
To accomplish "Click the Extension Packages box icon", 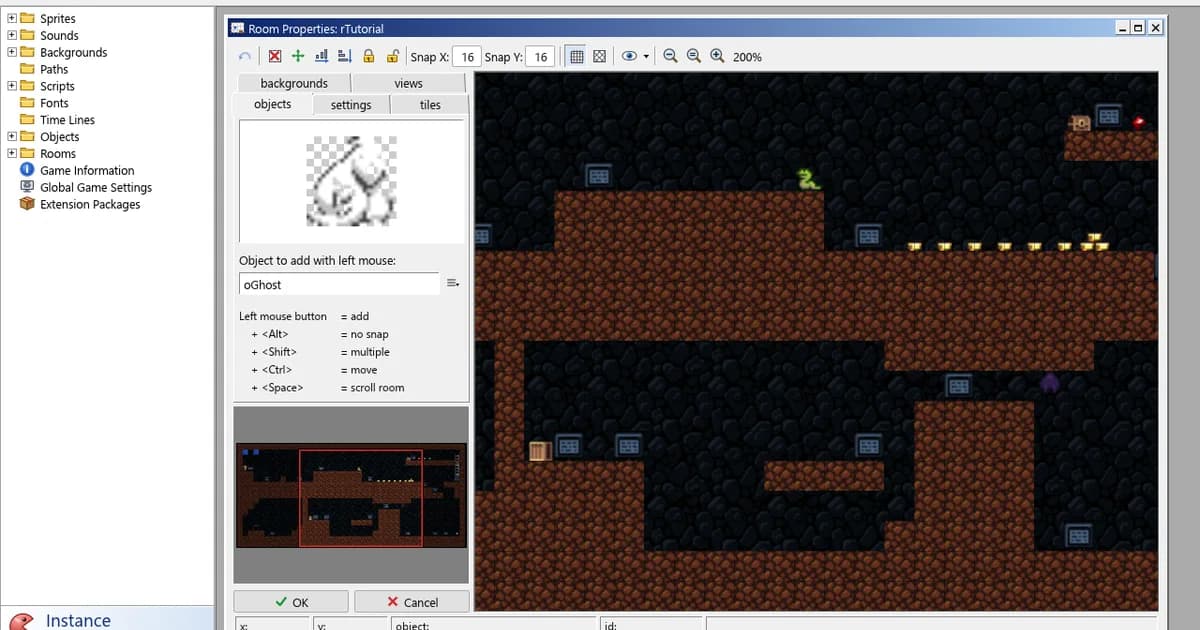I will [27, 204].
